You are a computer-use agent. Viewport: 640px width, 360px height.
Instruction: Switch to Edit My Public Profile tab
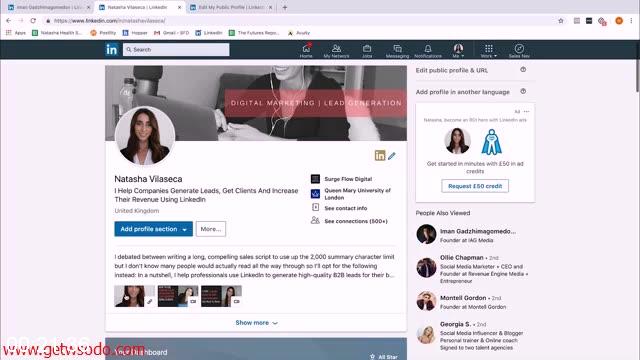(231, 7)
